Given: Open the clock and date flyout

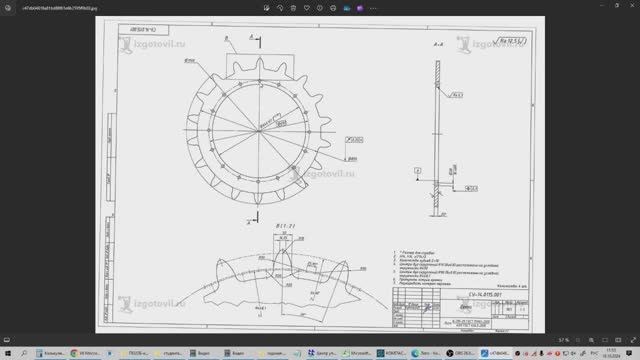Looking at the screenshot, I should click(611, 353).
